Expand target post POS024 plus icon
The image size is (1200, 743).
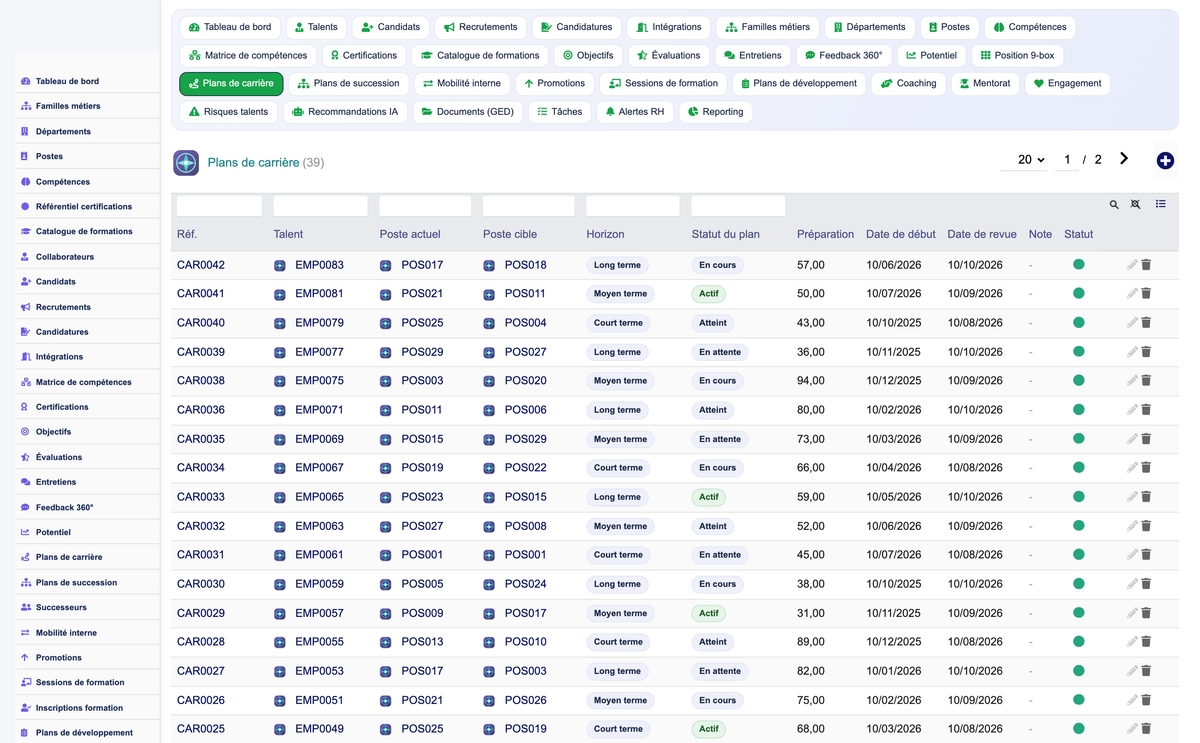(x=489, y=585)
